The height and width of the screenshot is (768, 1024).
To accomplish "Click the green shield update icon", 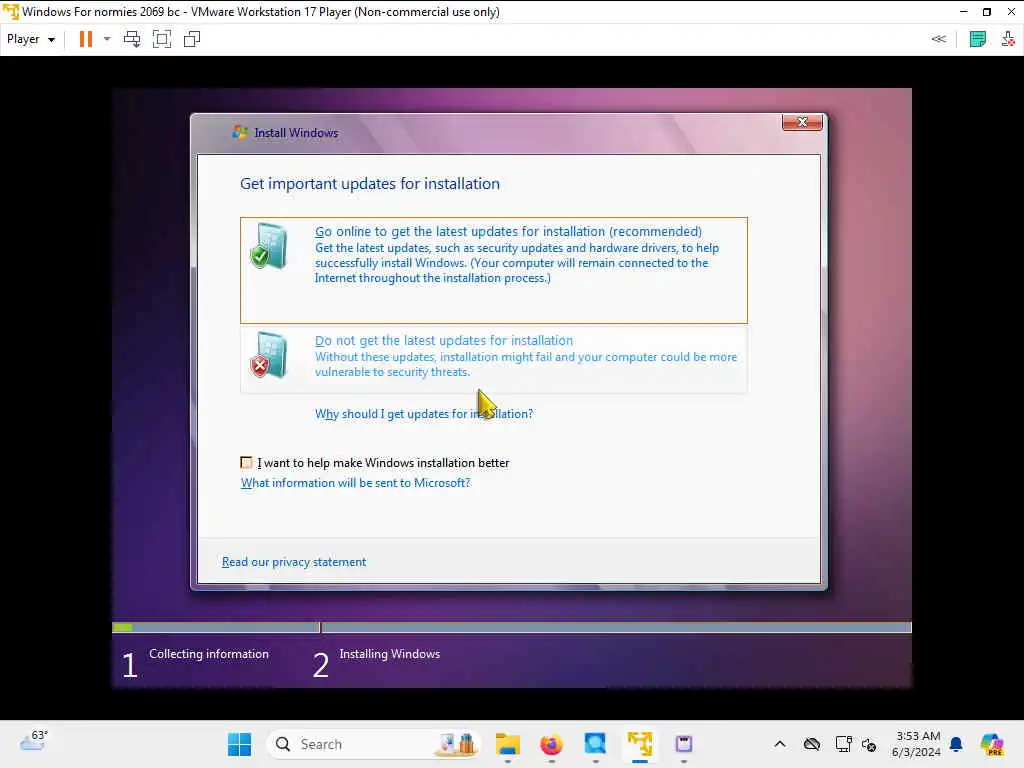I will pos(268,246).
